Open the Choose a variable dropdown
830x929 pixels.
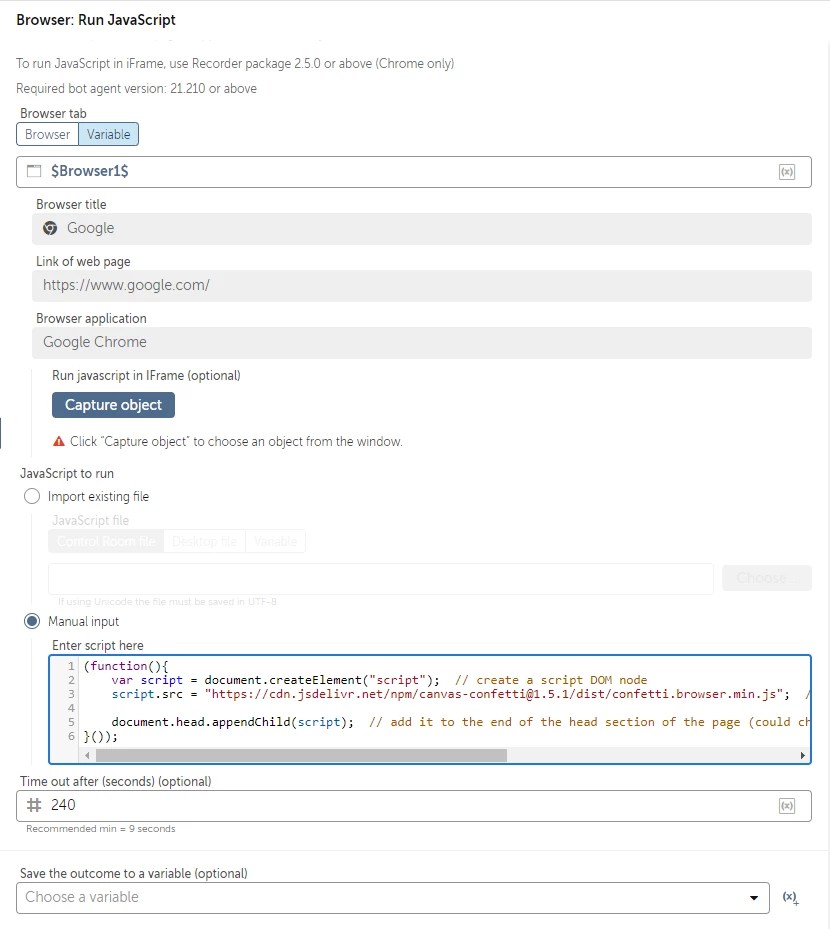pos(755,897)
